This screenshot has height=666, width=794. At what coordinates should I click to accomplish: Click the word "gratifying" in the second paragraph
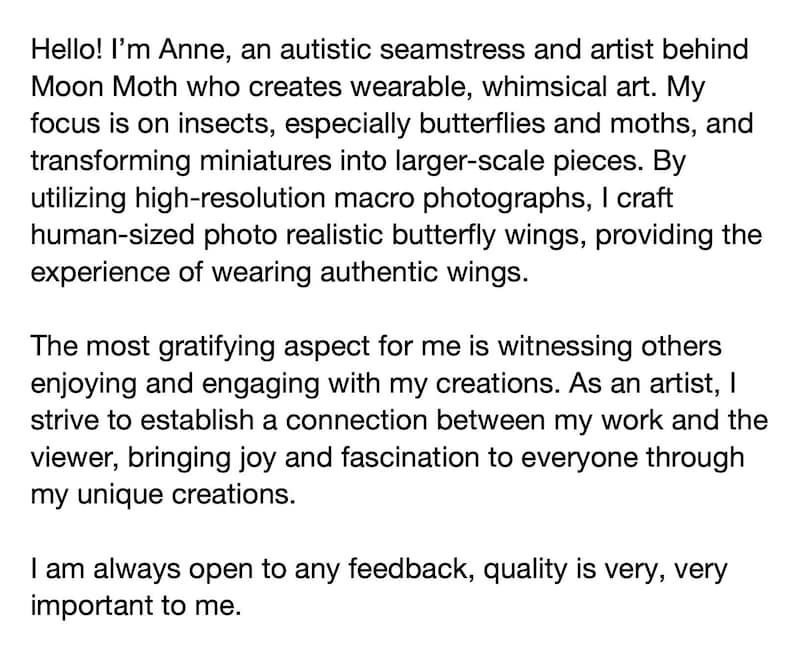(217, 346)
